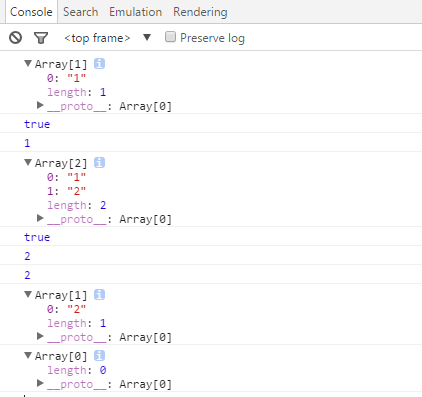The width and height of the screenshot is (422, 397).
Task: Click info icon beside Array[0] entry
Action: (x=99, y=356)
